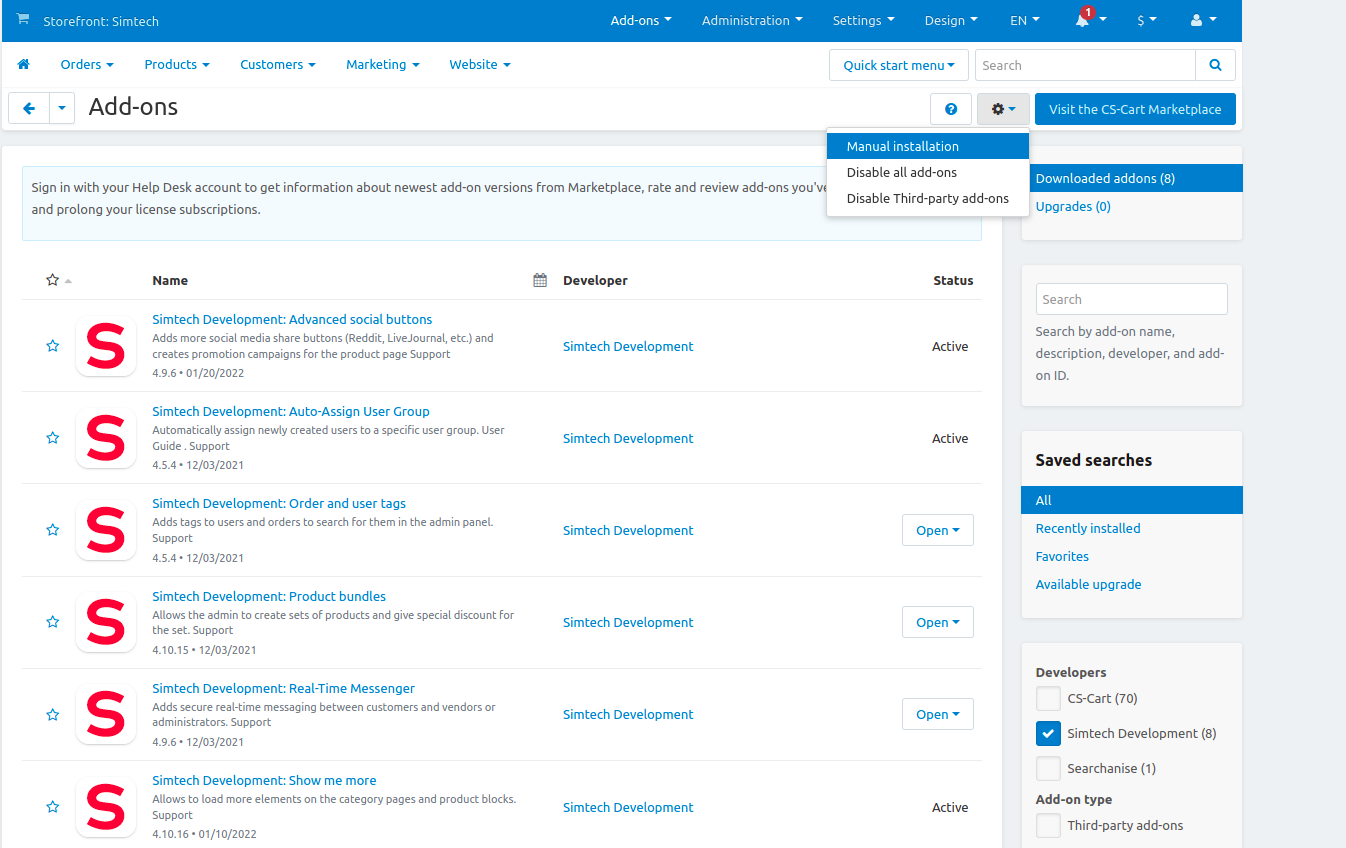Open the notifications bell icon
The width and height of the screenshot is (1346, 848).
click(1082, 20)
